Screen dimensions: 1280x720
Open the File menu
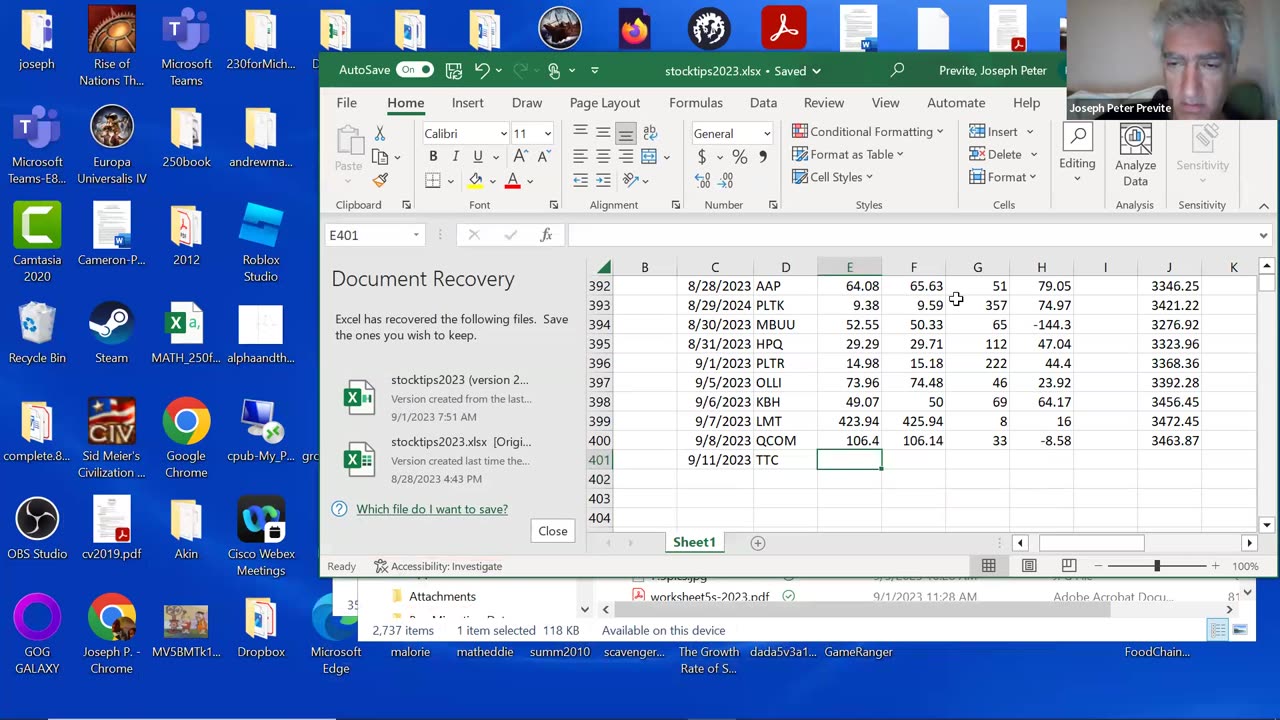click(346, 103)
